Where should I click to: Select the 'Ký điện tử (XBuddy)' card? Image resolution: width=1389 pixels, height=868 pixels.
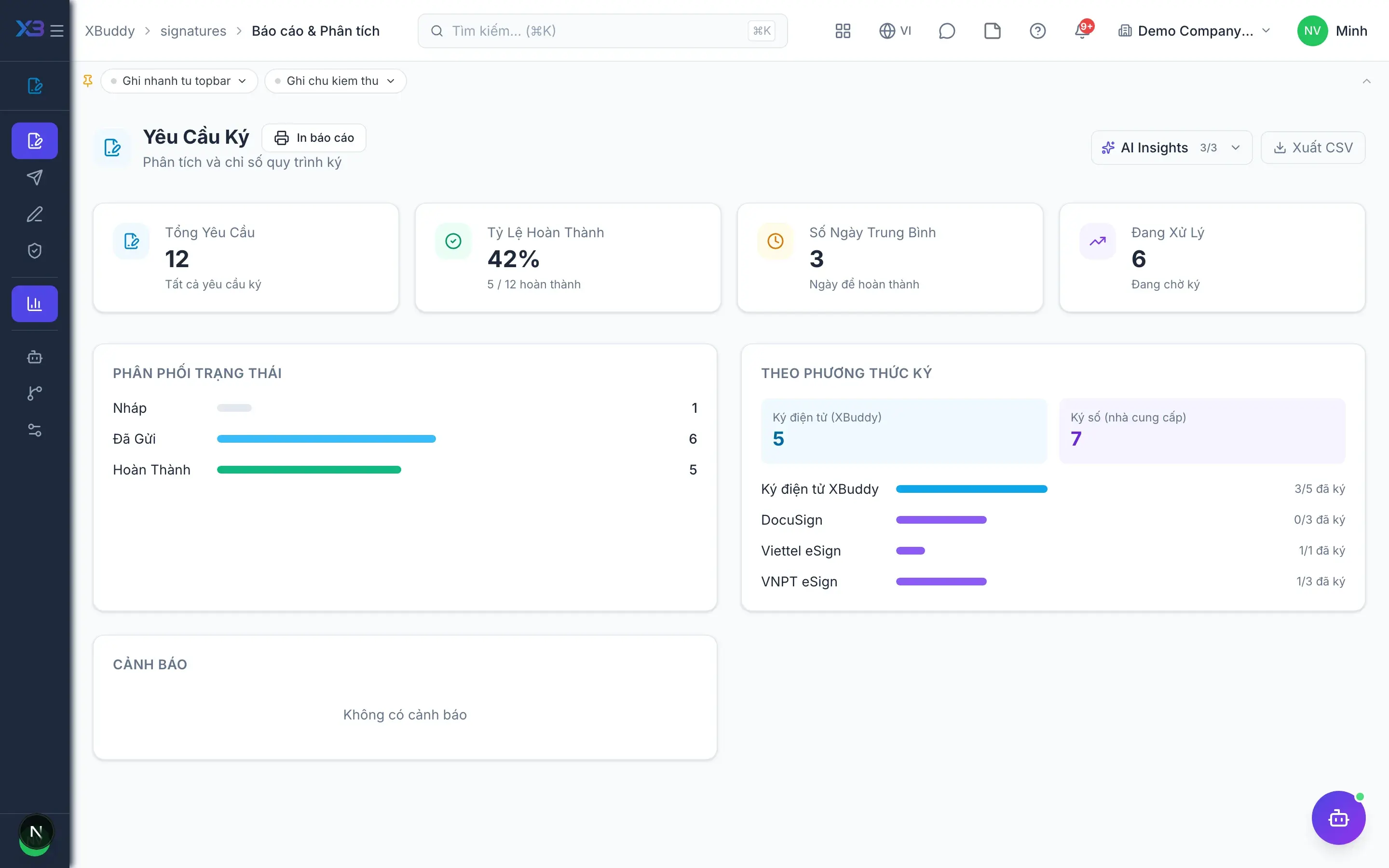(904, 431)
